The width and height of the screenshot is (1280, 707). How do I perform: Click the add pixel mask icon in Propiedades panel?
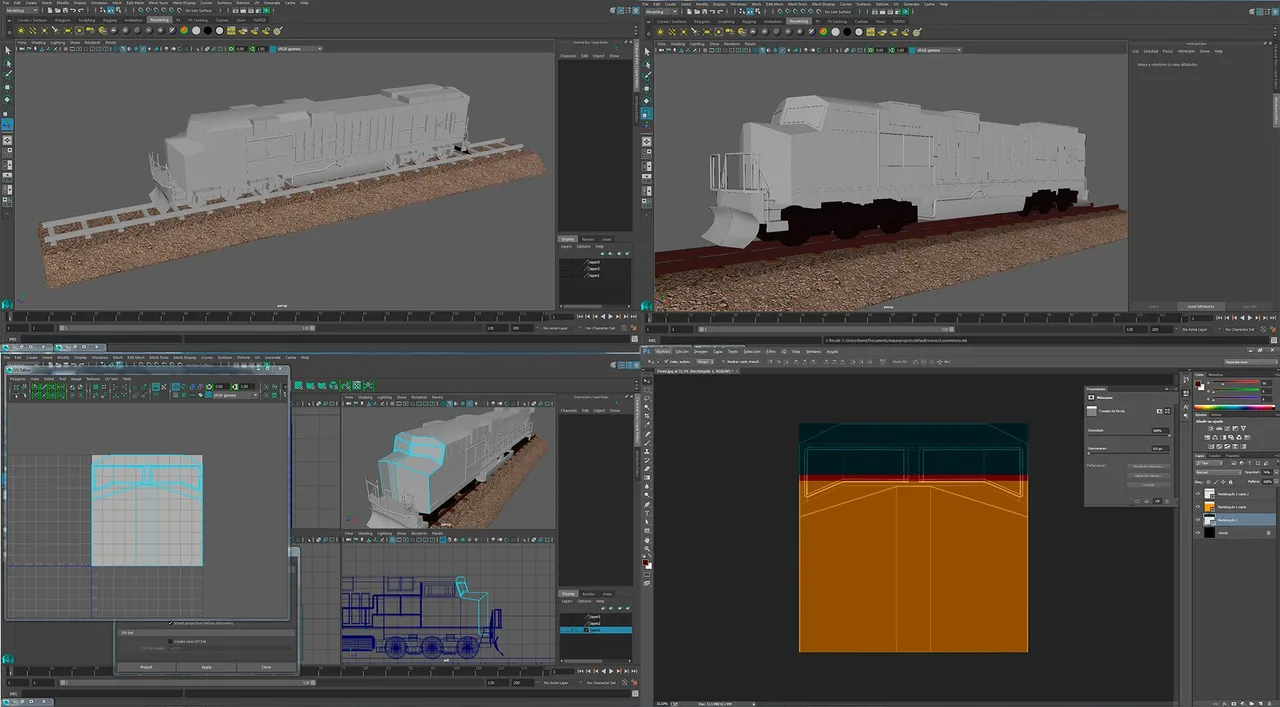1160,411
